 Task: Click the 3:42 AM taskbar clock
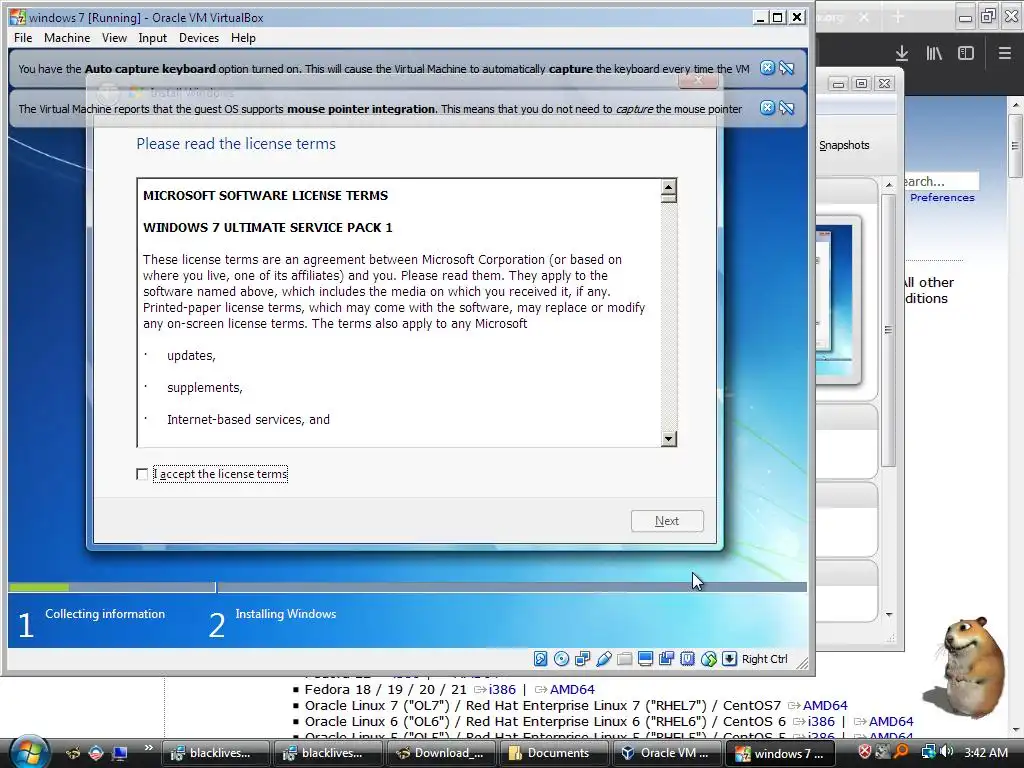click(x=985, y=753)
